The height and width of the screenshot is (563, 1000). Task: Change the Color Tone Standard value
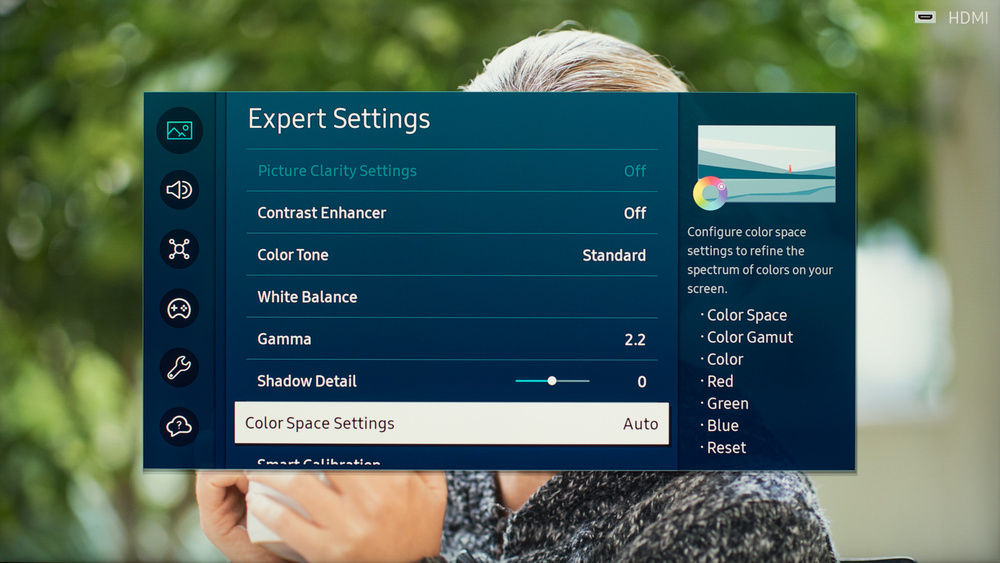[613, 255]
